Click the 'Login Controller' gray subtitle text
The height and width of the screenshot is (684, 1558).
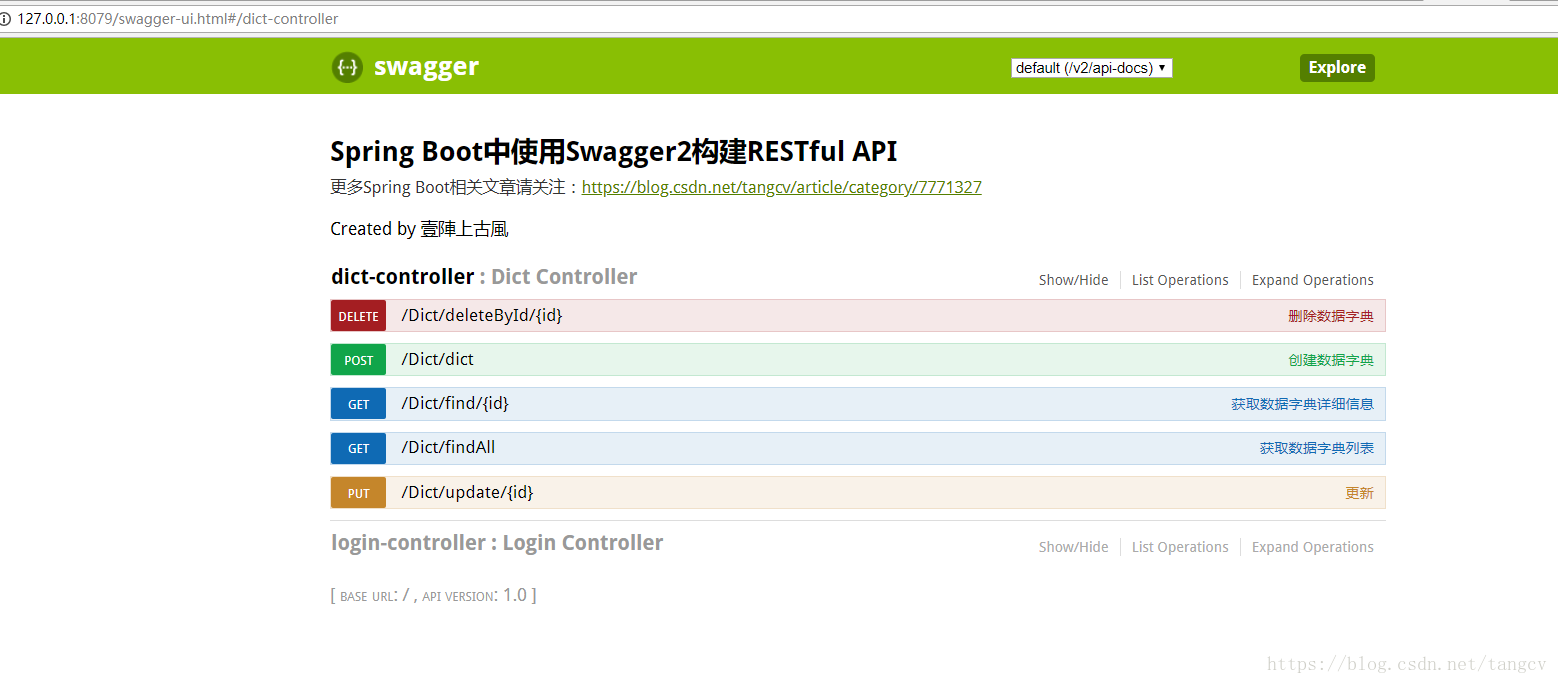coord(583,543)
